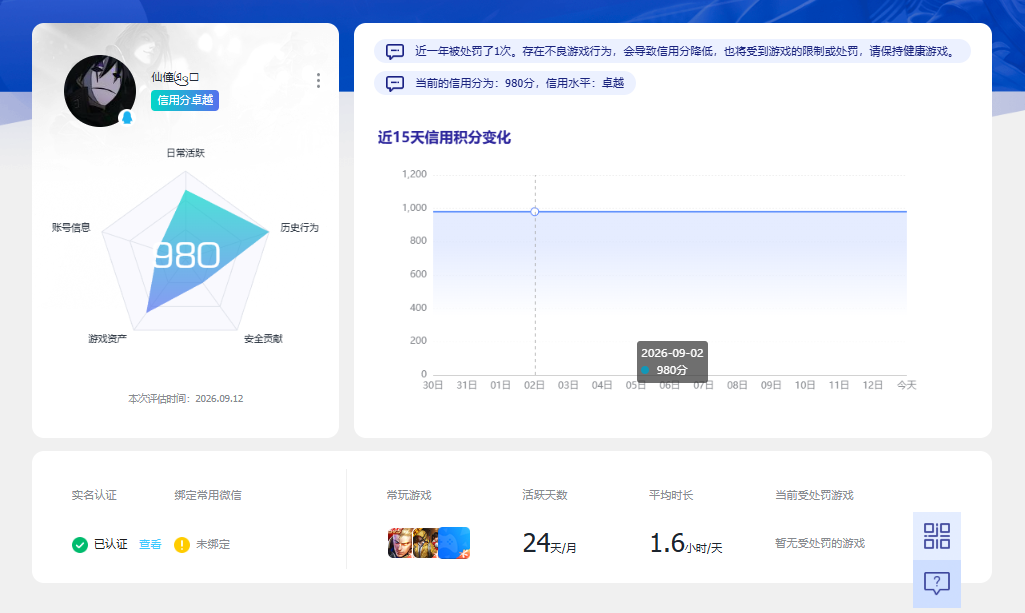Select the second game icon in 常玩游戏
Viewport: 1025px width, 613px height.
426,543
